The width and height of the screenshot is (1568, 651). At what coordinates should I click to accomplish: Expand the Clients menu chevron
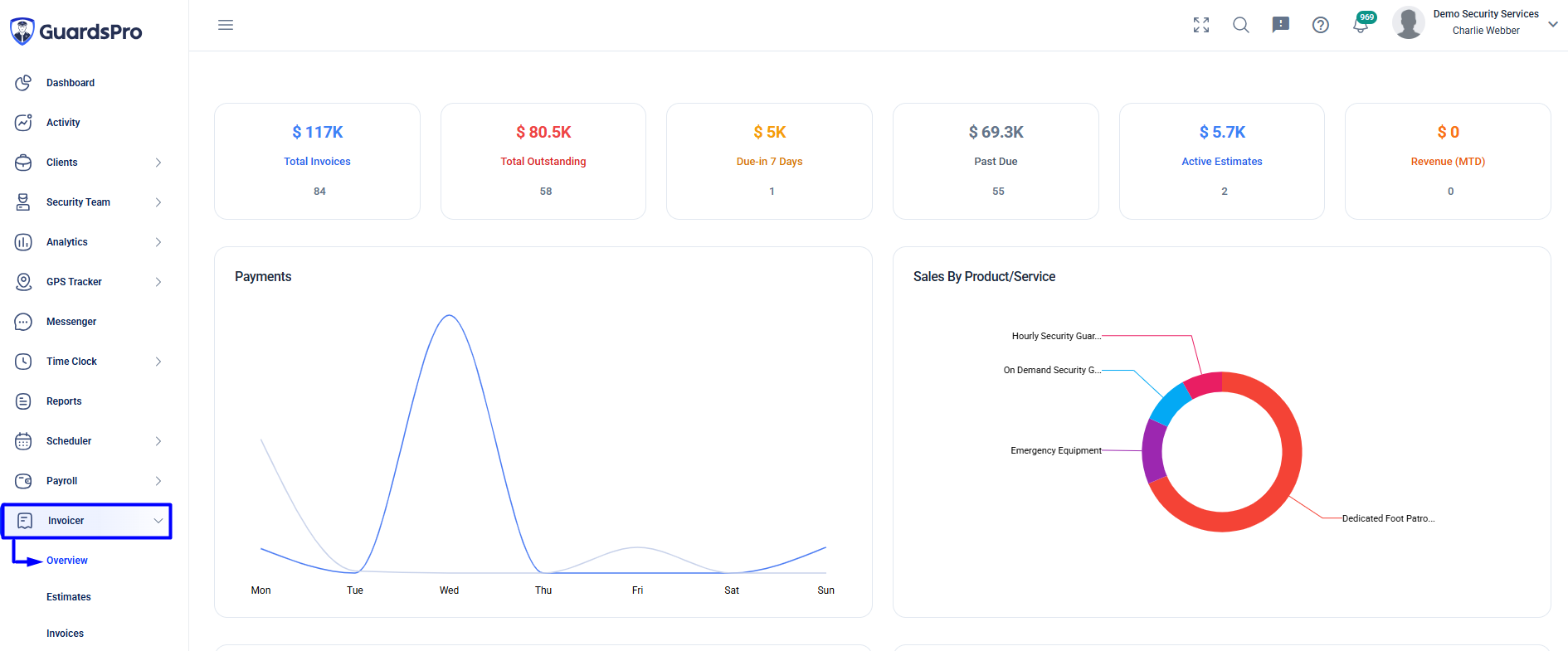pos(158,163)
